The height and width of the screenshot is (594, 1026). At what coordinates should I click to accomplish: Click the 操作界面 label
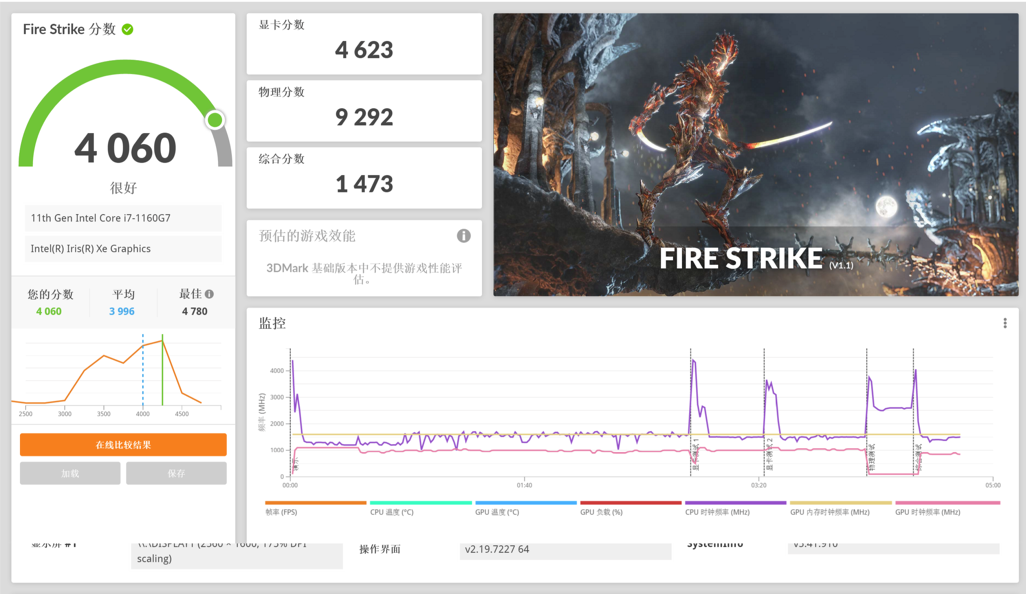tap(380, 550)
